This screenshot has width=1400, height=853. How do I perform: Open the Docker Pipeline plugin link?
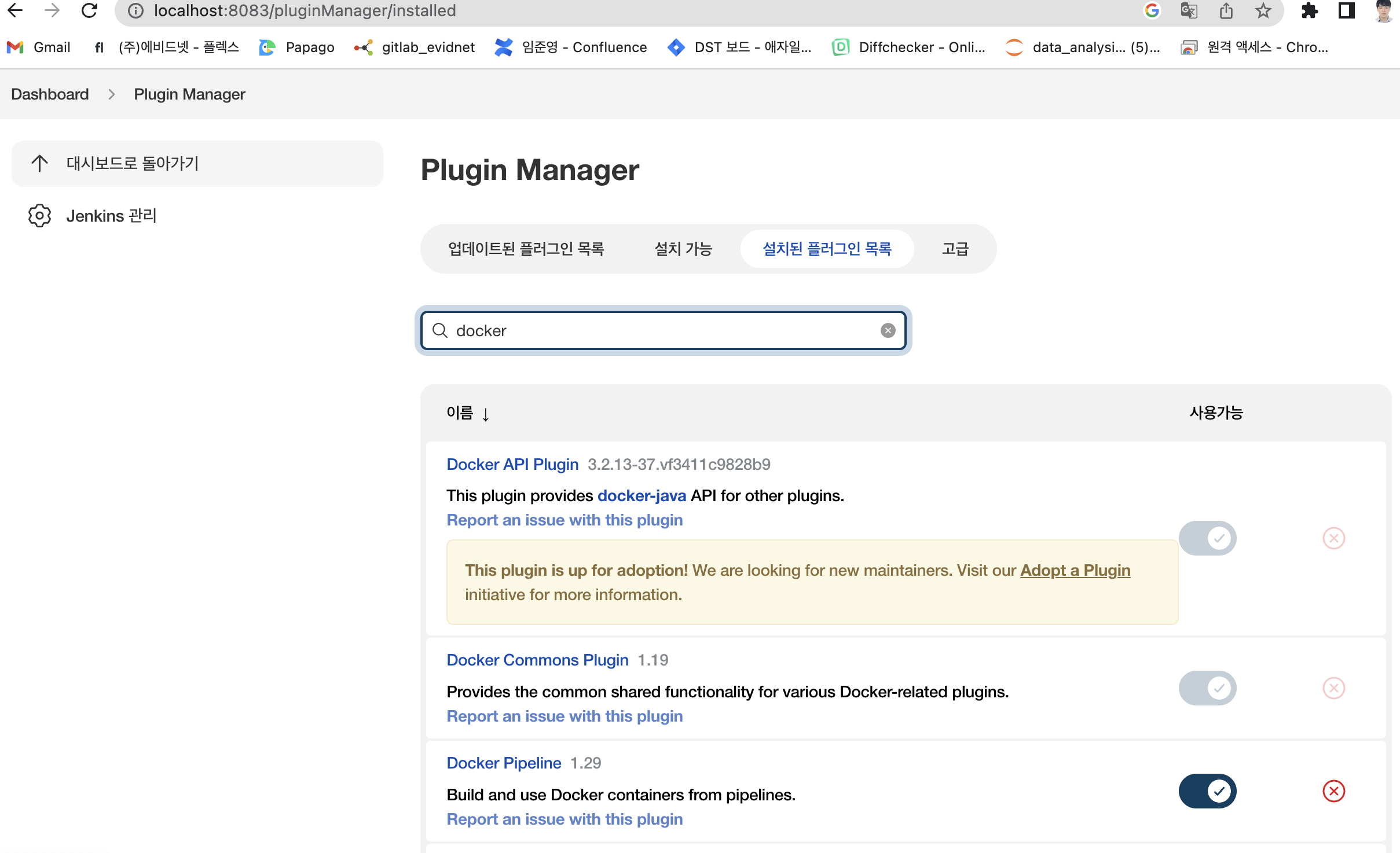(x=504, y=763)
